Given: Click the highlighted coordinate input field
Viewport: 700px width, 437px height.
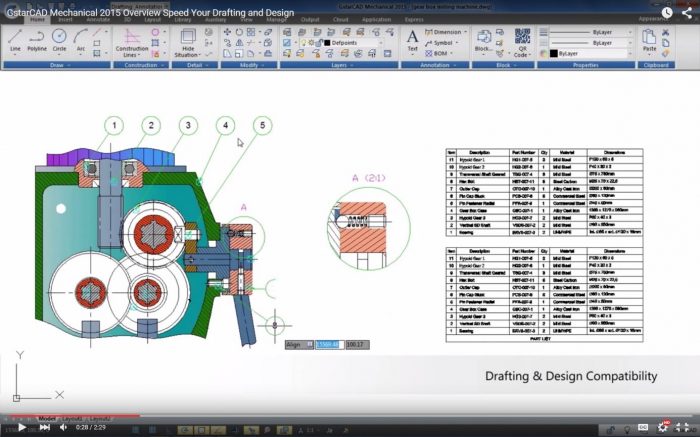Looking at the screenshot, I should point(329,345).
